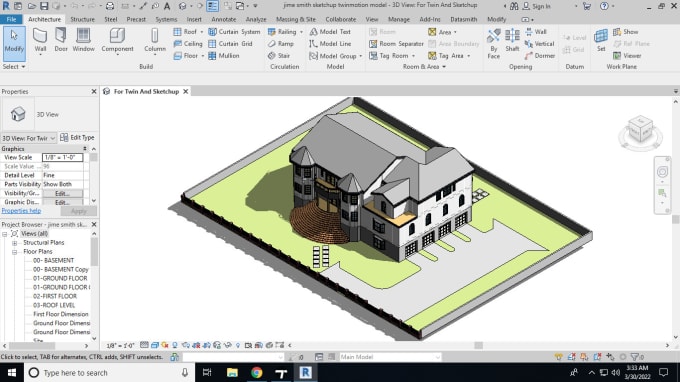This screenshot has width=680, height=382.
Task: Open the 3D View type selector dropdown
Action: pyautogui.click(x=29, y=138)
